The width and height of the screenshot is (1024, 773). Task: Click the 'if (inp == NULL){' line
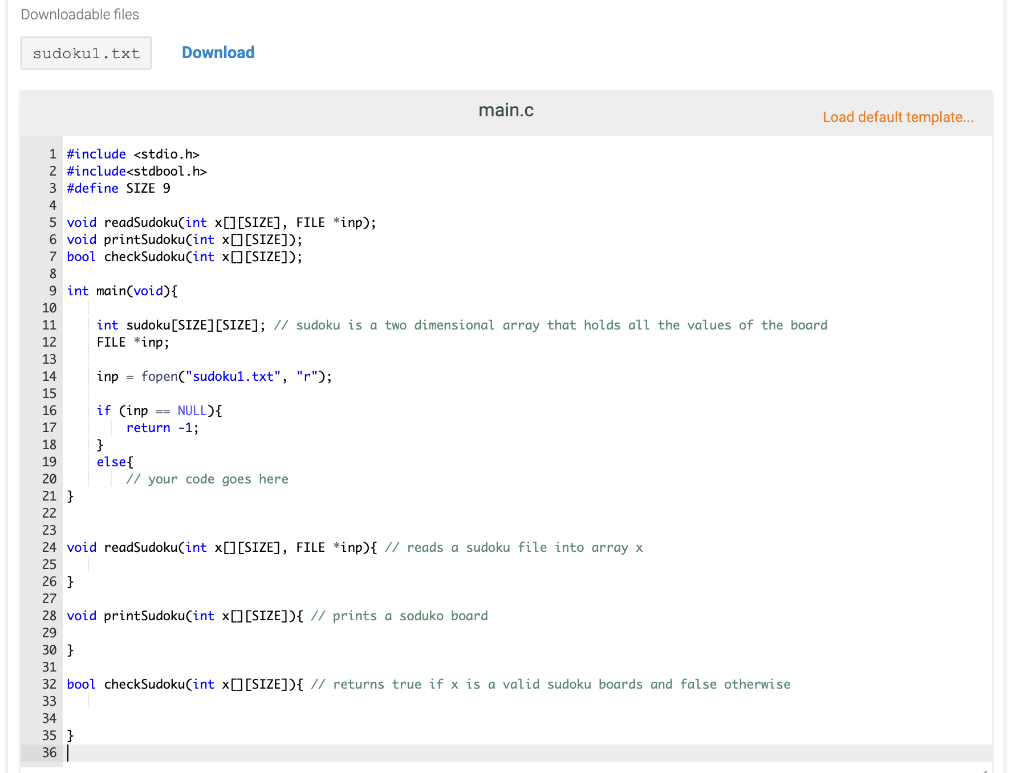click(159, 411)
